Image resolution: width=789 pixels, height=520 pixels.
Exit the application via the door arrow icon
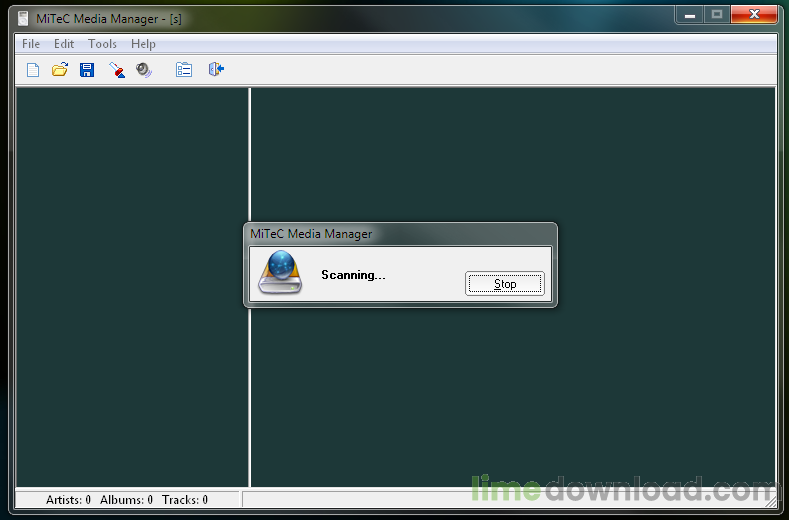[216, 69]
